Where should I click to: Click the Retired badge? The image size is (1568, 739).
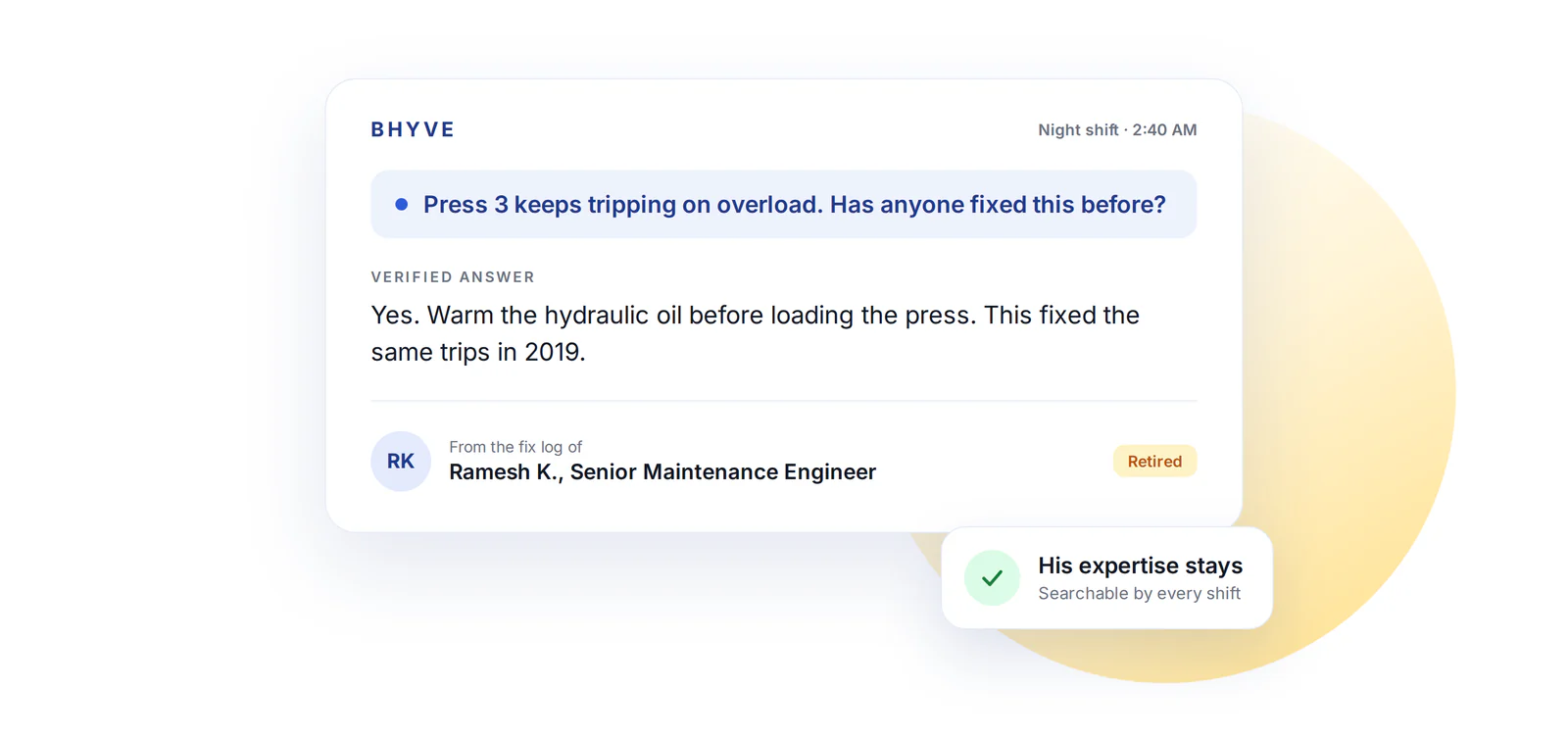(x=1154, y=461)
